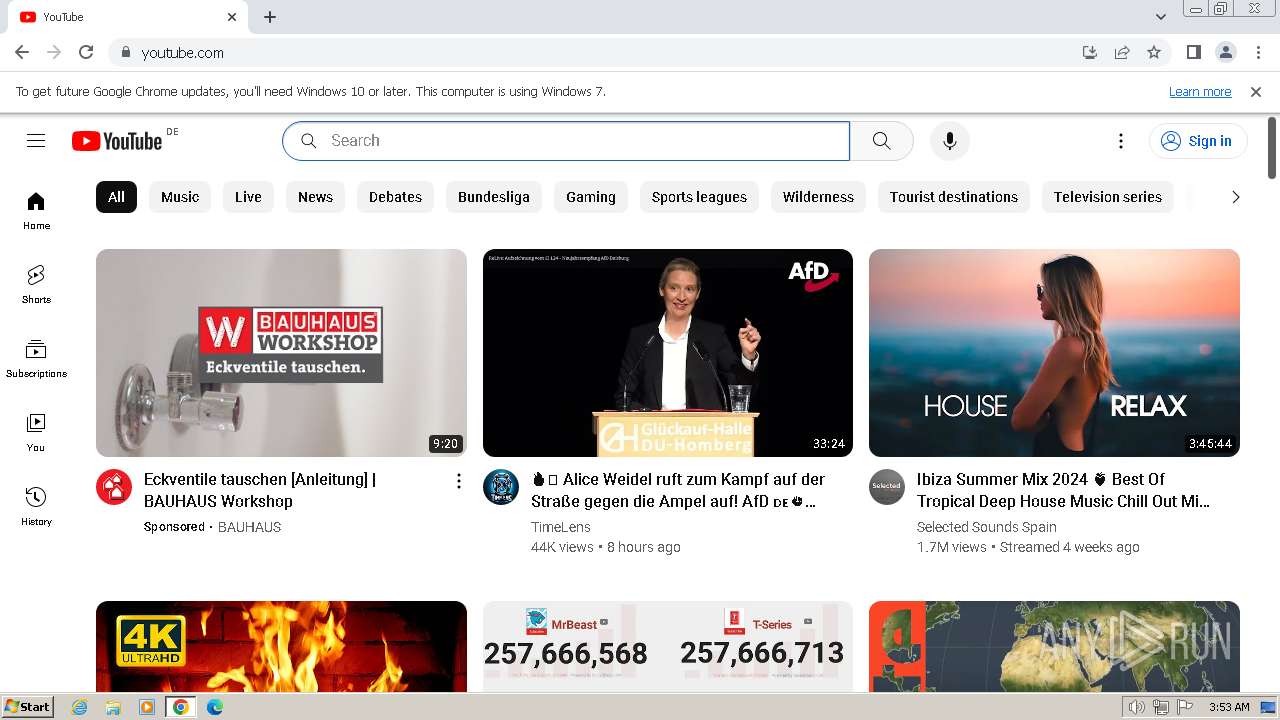Go to the YouTube logo homepage
The width and height of the screenshot is (1280, 720).
point(117,141)
